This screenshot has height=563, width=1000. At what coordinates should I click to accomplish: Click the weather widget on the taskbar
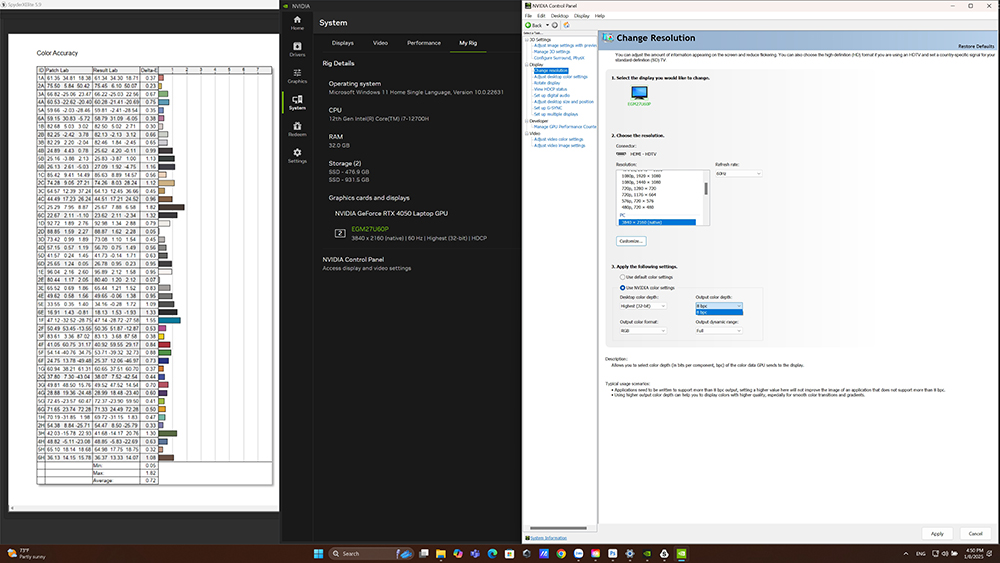coord(27,553)
